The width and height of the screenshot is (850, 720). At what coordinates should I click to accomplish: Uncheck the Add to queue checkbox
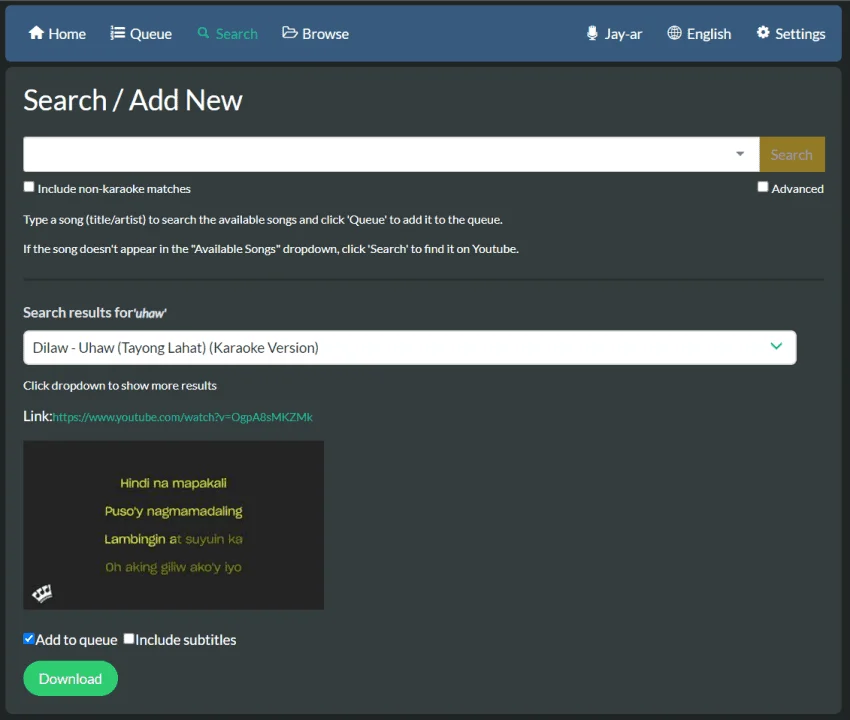[x=29, y=639]
